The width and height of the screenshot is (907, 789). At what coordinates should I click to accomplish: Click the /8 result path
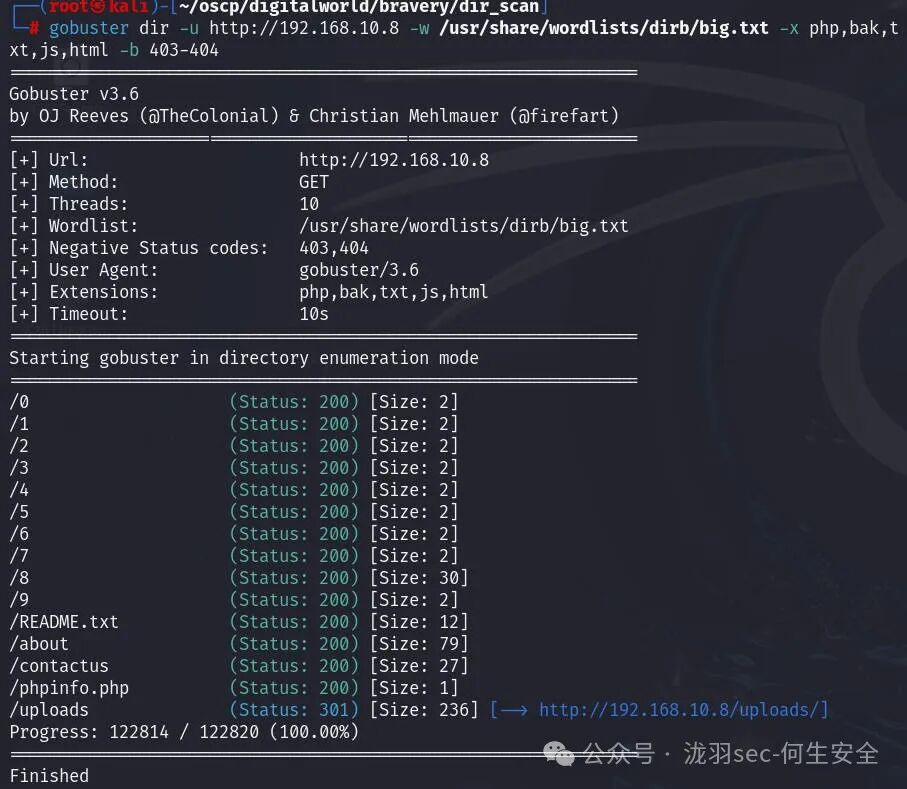point(19,578)
